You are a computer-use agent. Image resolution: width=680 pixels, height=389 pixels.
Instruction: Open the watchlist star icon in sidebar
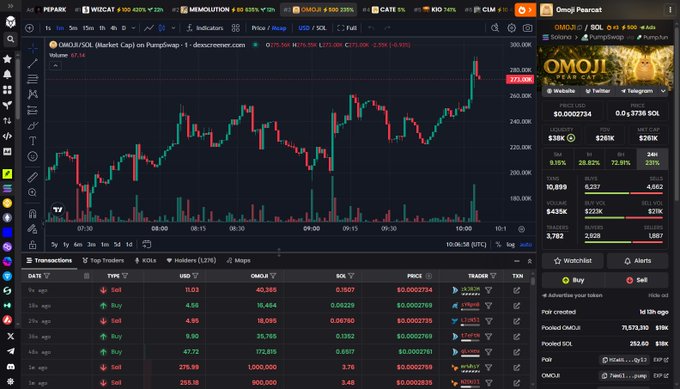click(7, 59)
